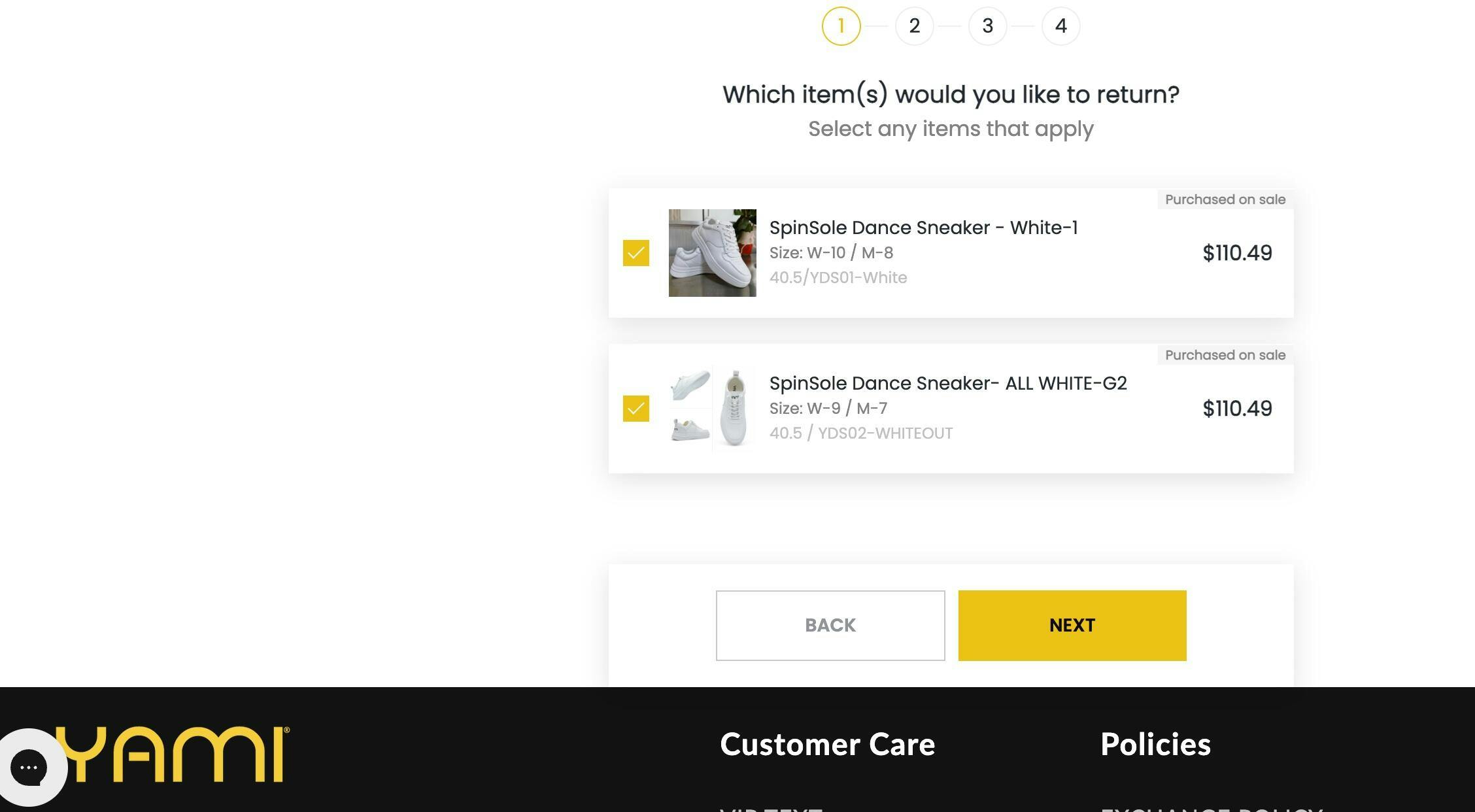Proceed with the yellow NEXT button
The image size is (1475, 812).
[x=1072, y=626]
